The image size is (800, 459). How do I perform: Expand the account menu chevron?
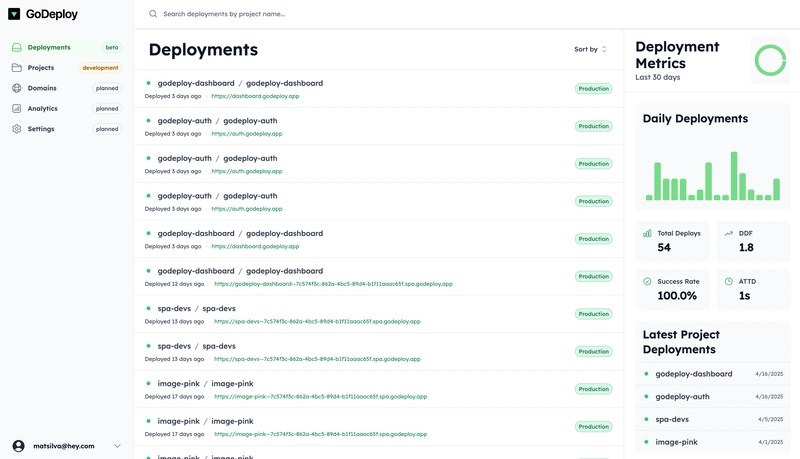pyautogui.click(x=117, y=446)
